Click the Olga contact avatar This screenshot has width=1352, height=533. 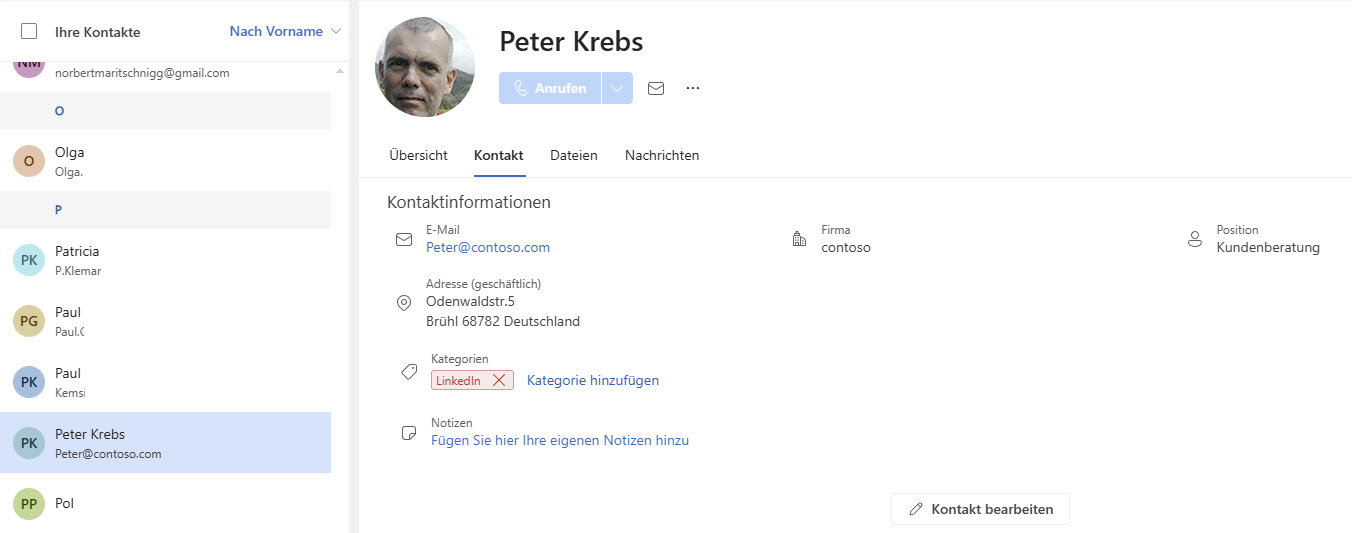[29, 161]
